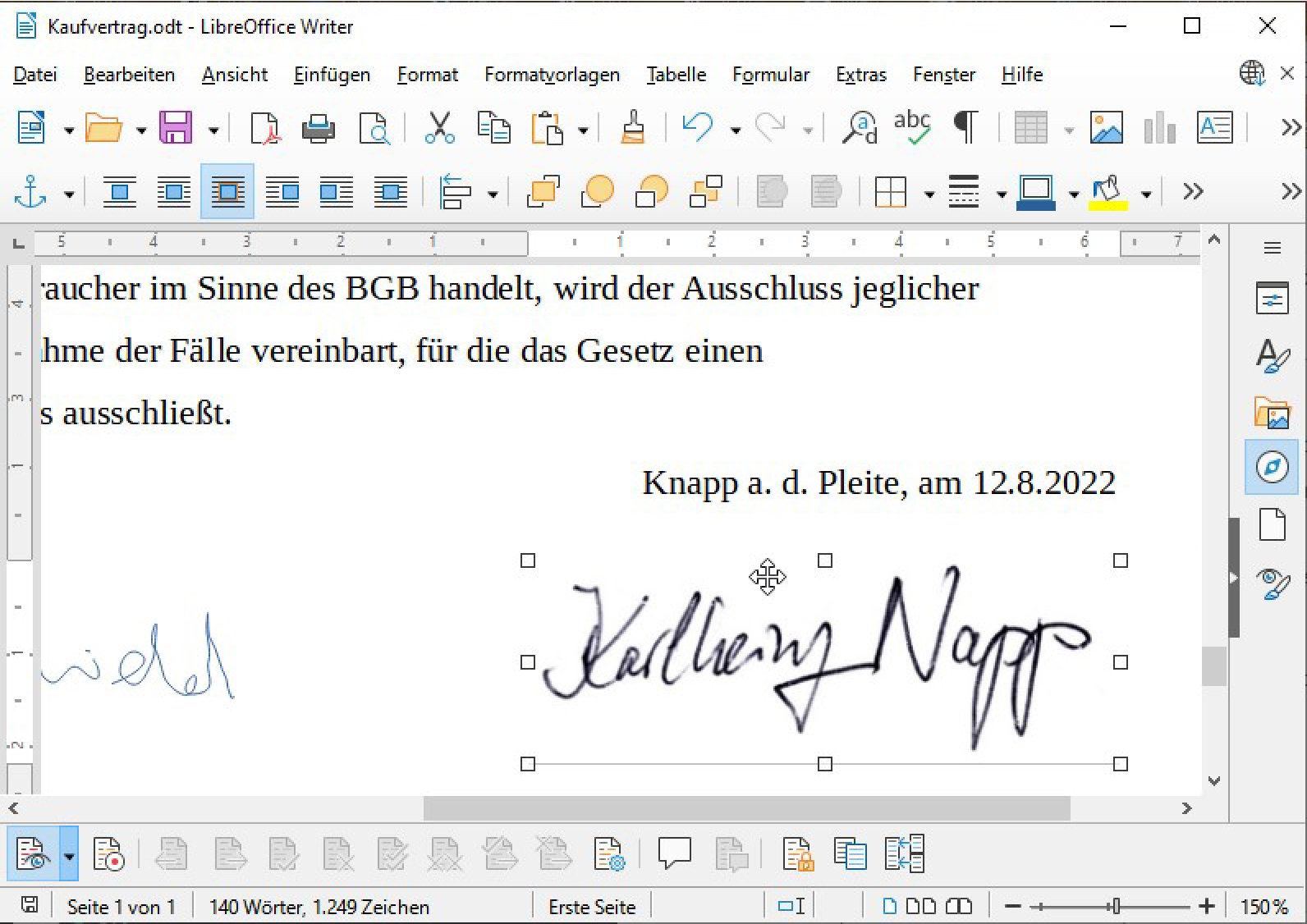This screenshot has height=924, width=1307.
Task: Click the 150 % zoom level button
Action: click(x=1264, y=907)
